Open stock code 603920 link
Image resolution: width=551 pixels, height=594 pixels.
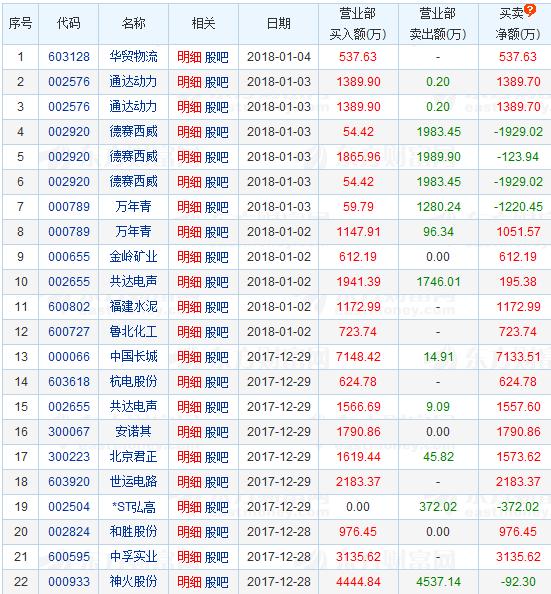pos(69,482)
